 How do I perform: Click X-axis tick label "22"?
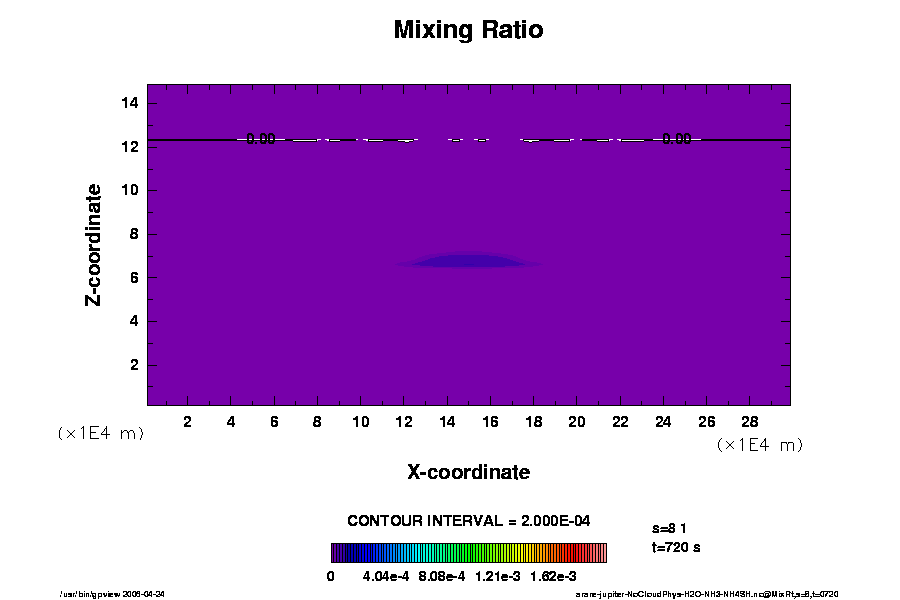pos(620,422)
